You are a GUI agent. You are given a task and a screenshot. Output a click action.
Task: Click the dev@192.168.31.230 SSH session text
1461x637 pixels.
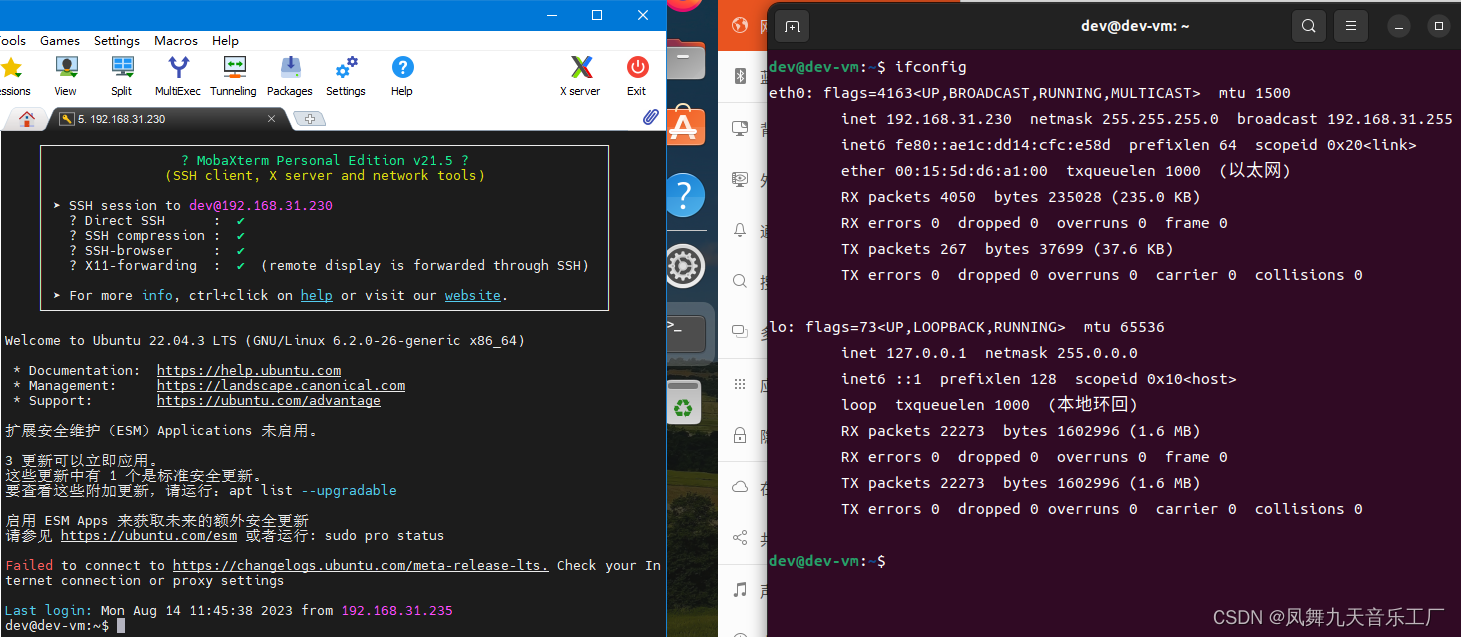[x=261, y=206]
